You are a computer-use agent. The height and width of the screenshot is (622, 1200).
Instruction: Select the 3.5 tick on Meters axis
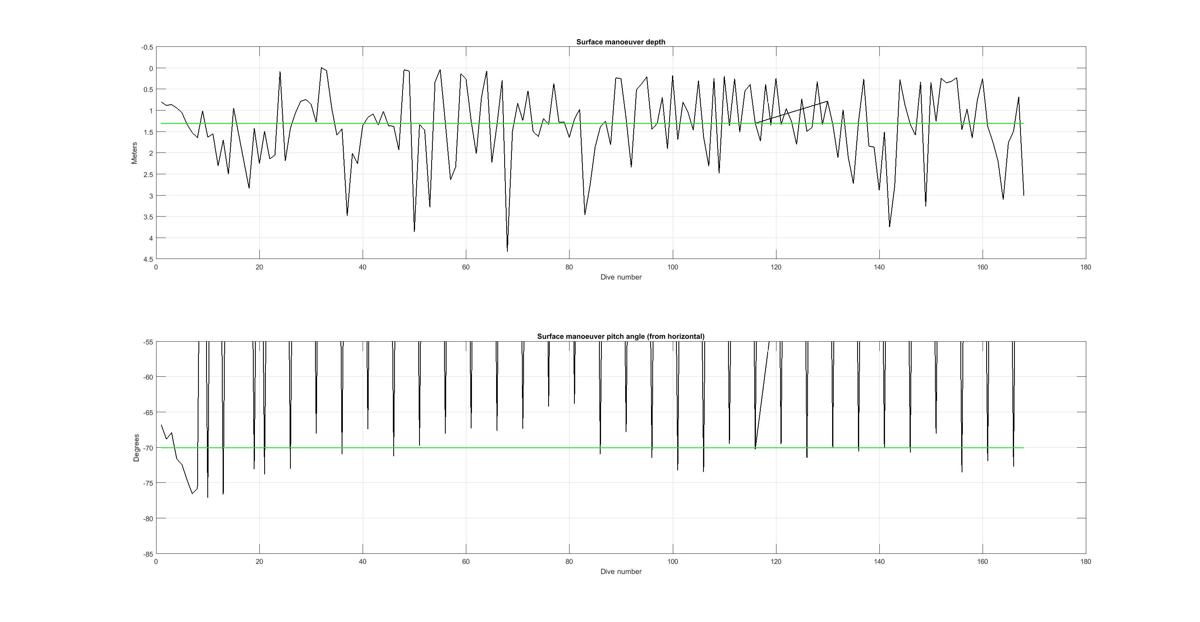[148, 217]
